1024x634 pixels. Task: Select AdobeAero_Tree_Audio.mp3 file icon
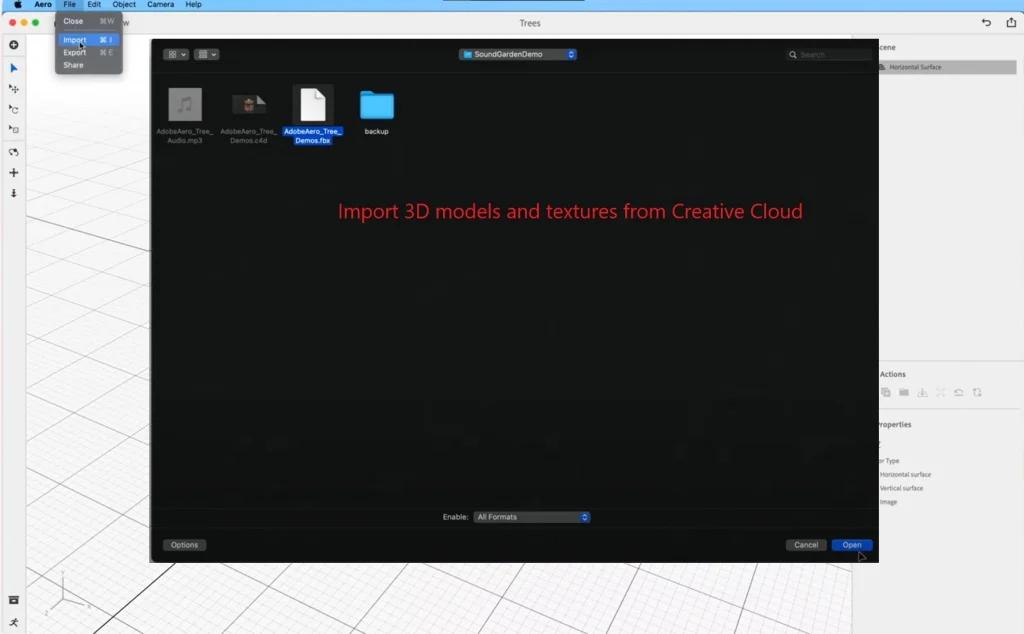coord(185,104)
